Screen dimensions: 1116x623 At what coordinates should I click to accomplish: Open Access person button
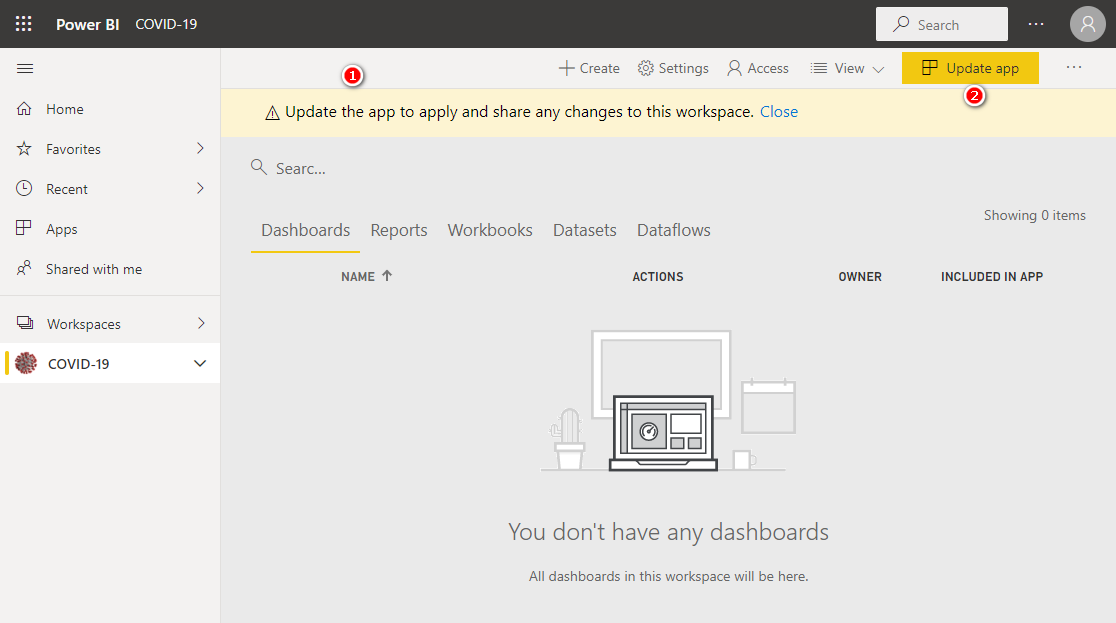click(x=758, y=68)
